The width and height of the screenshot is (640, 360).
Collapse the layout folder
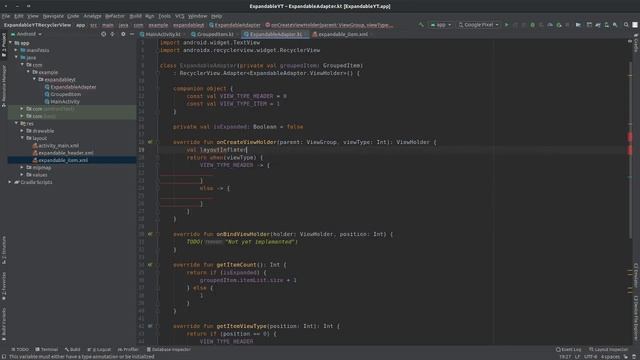point(22,138)
